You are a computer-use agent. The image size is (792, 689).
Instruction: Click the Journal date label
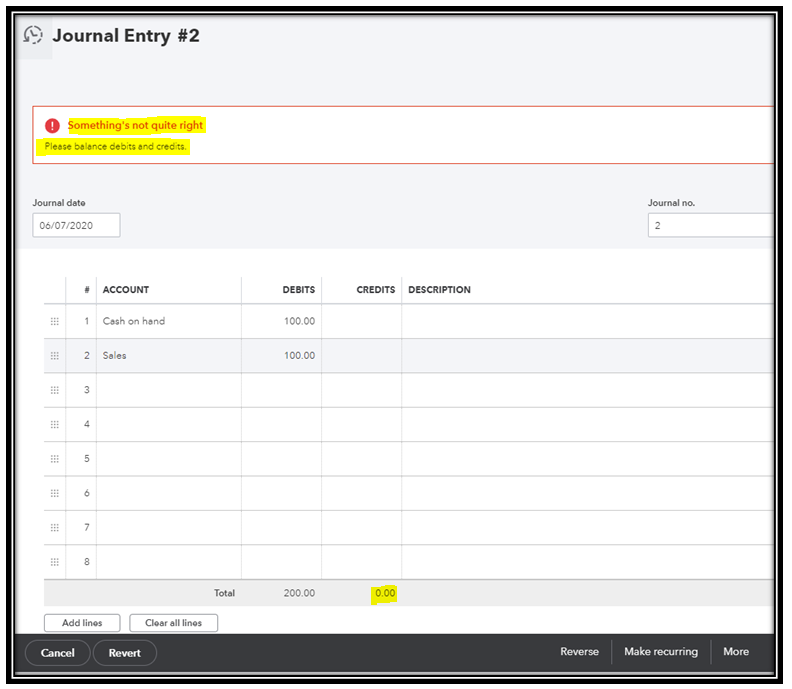pyautogui.click(x=59, y=203)
